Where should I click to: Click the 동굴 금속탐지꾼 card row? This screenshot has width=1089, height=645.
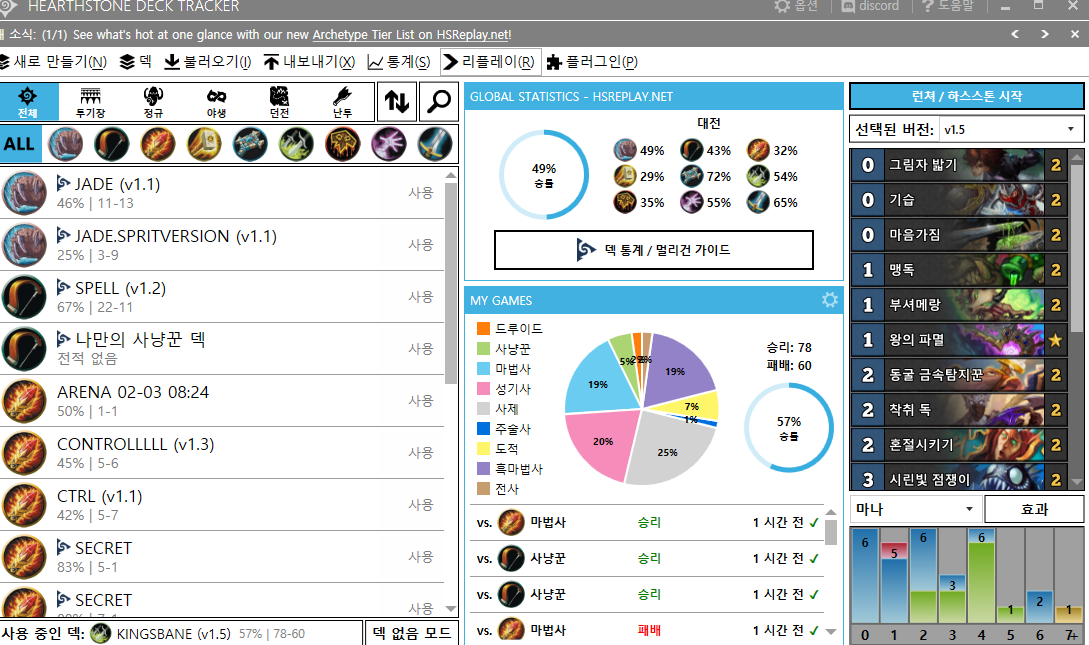[x=960, y=375]
